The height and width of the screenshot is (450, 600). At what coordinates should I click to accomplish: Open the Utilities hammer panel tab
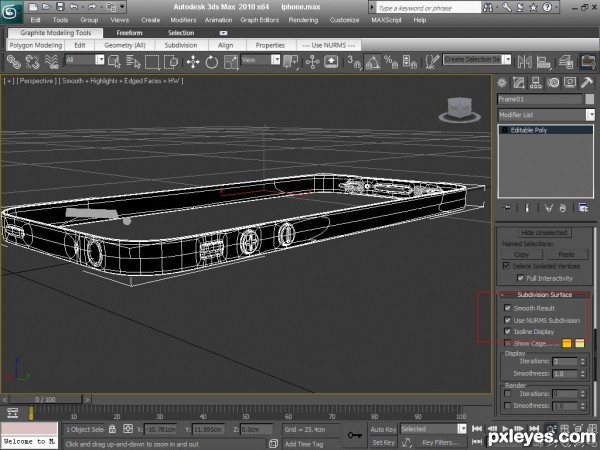(x=587, y=83)
